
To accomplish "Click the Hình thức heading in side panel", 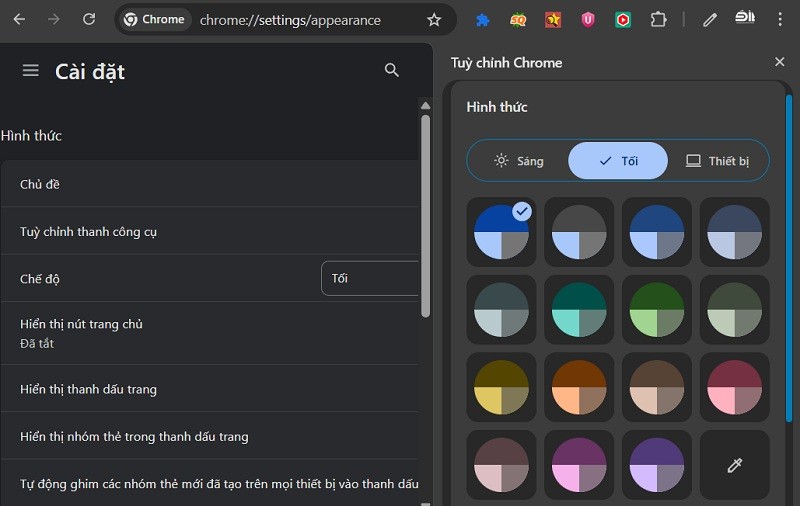I will [496, 107].
